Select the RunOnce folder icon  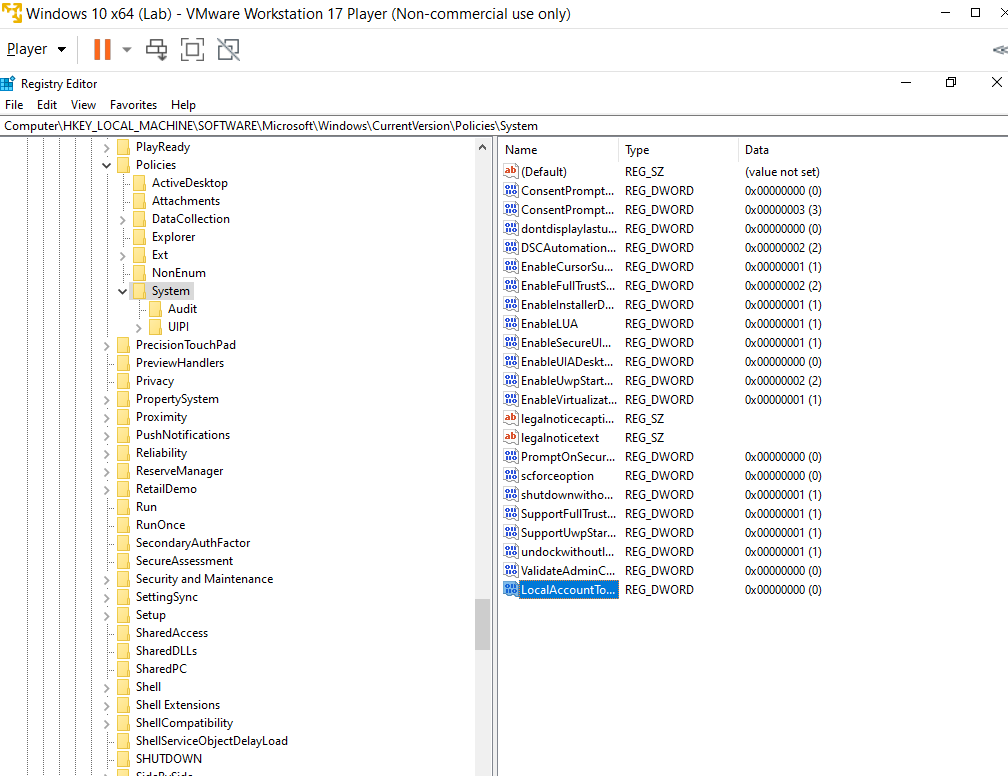tap(123, 525)
